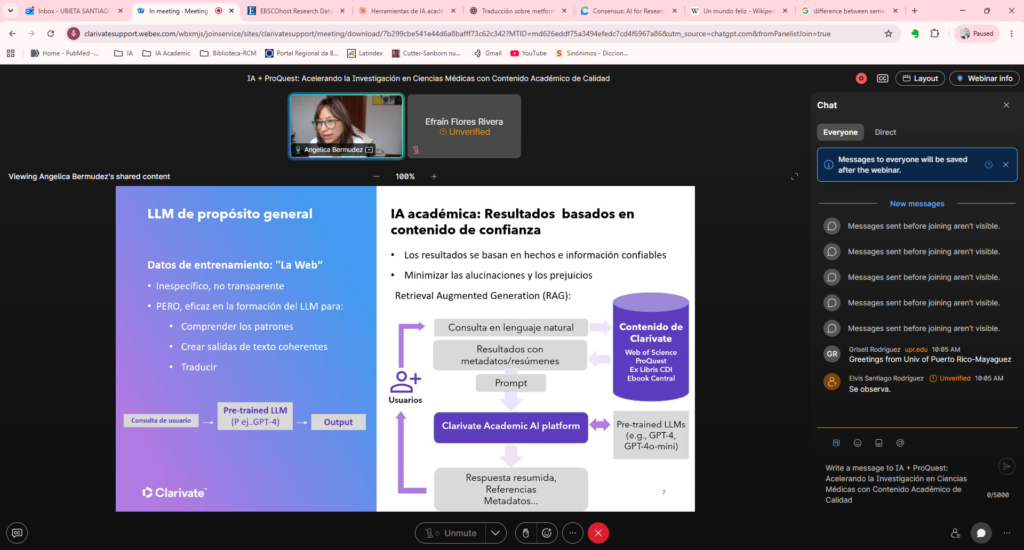Close the Chat panel
The width and height of the screenshot is (1024, 550).
1006,105
